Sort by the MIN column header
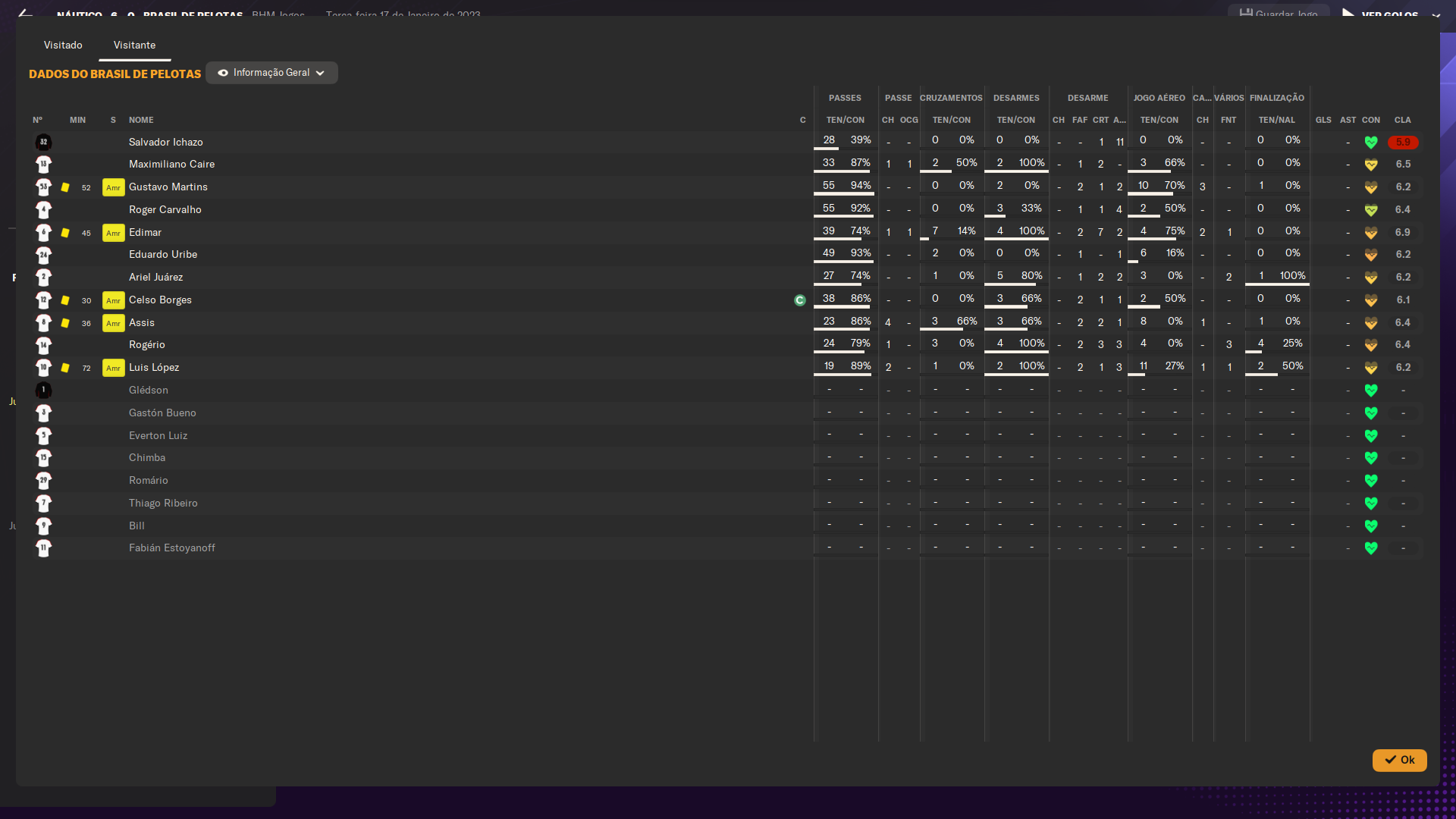 coord(77,120)
